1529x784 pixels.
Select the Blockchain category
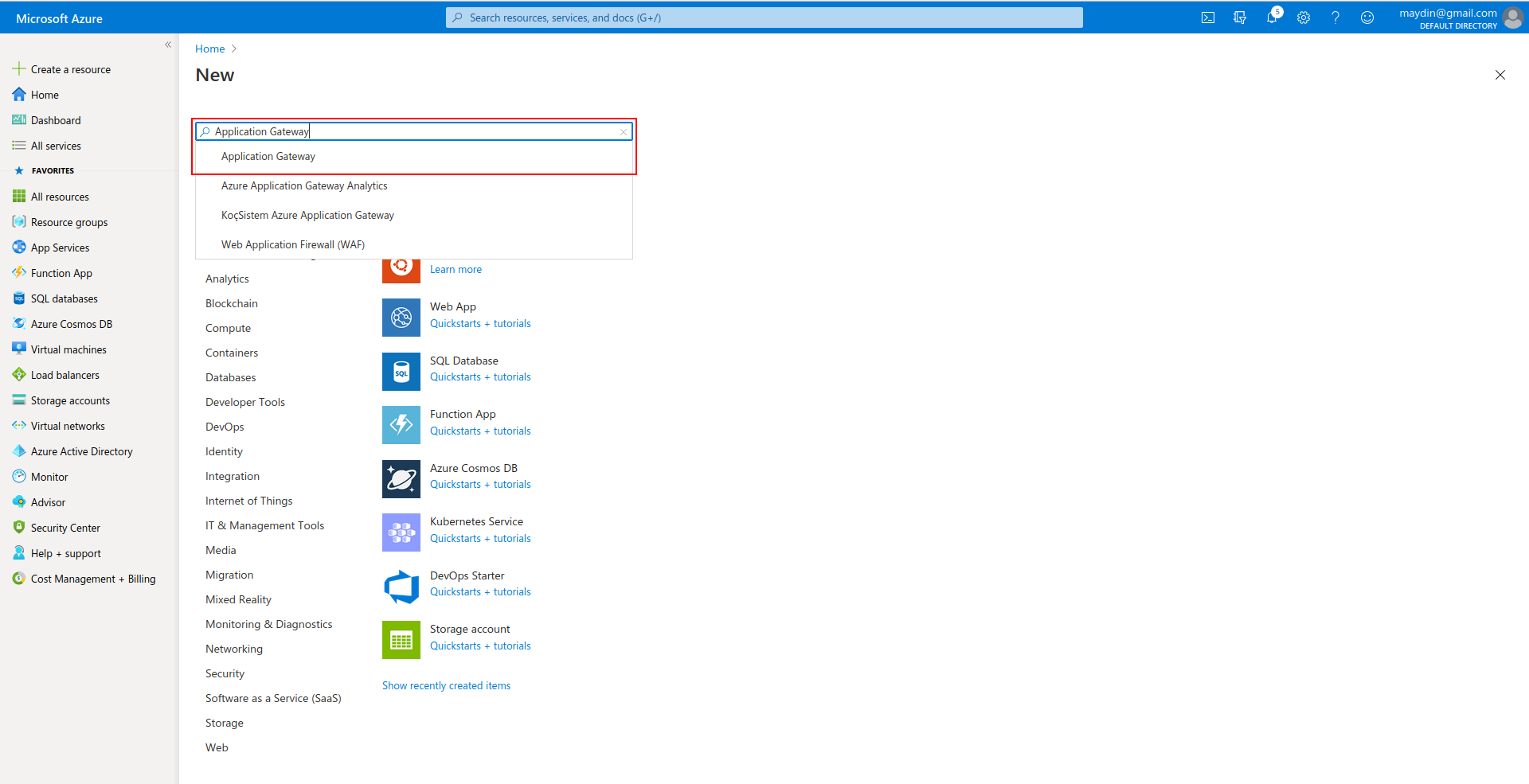click(232, 304)
